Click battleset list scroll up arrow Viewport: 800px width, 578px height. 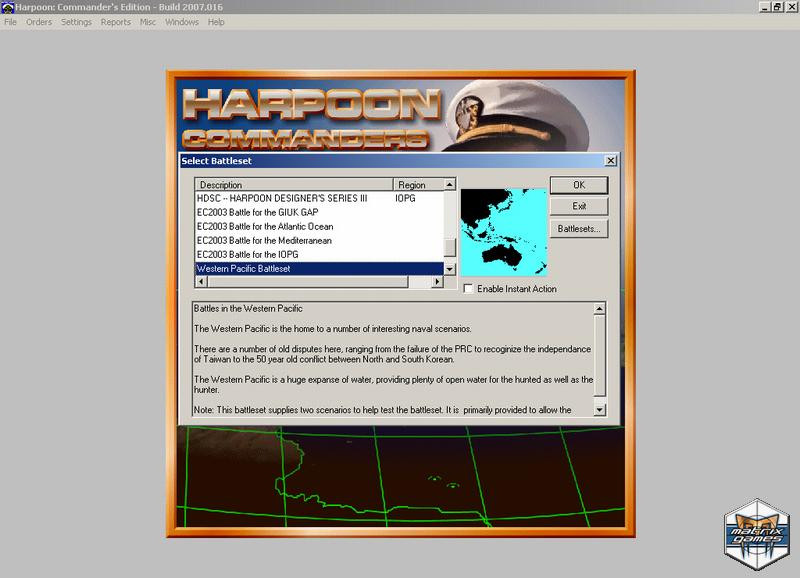coord(449,184)
